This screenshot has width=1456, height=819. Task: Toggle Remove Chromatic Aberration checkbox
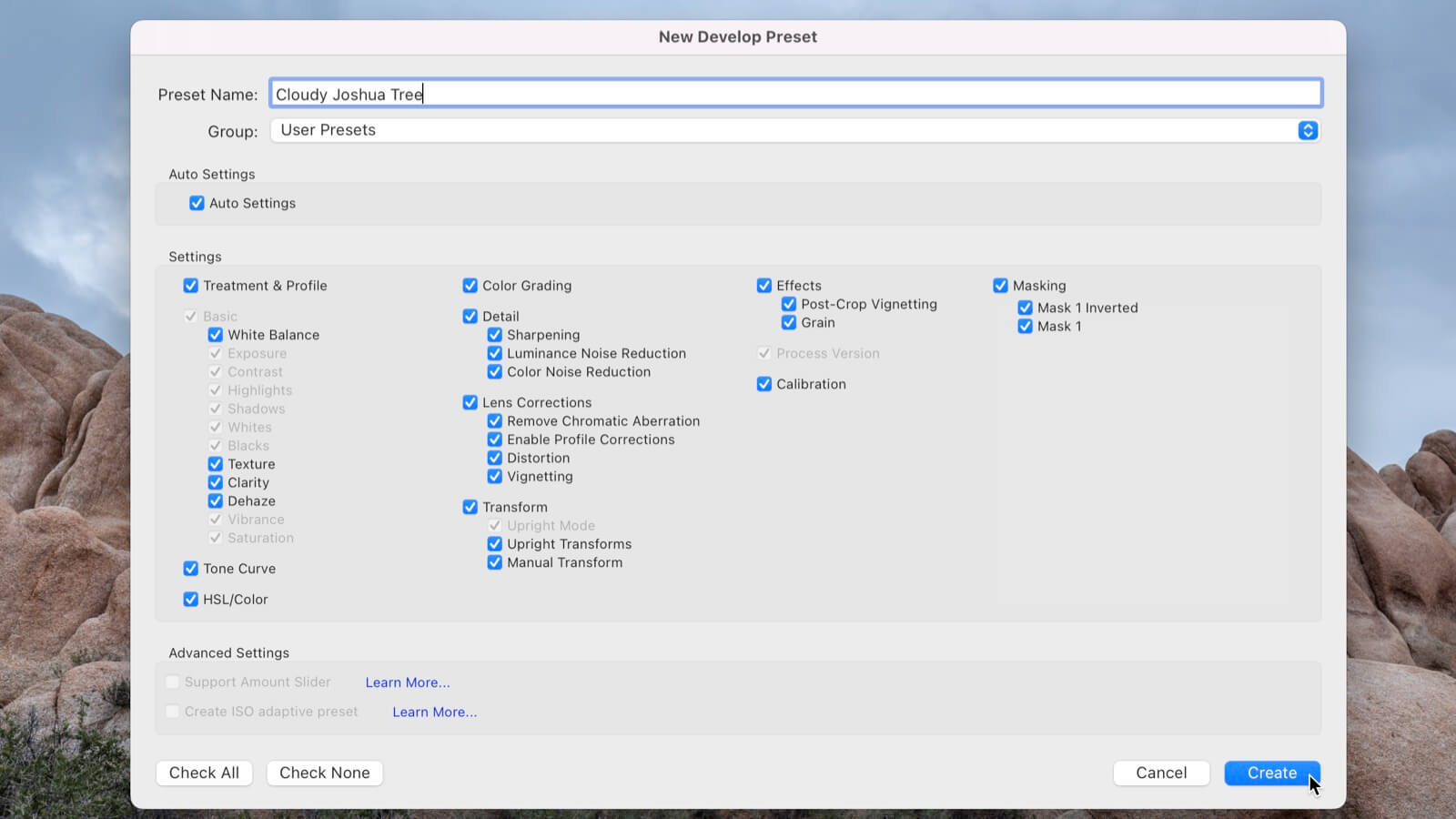point(495,421)
